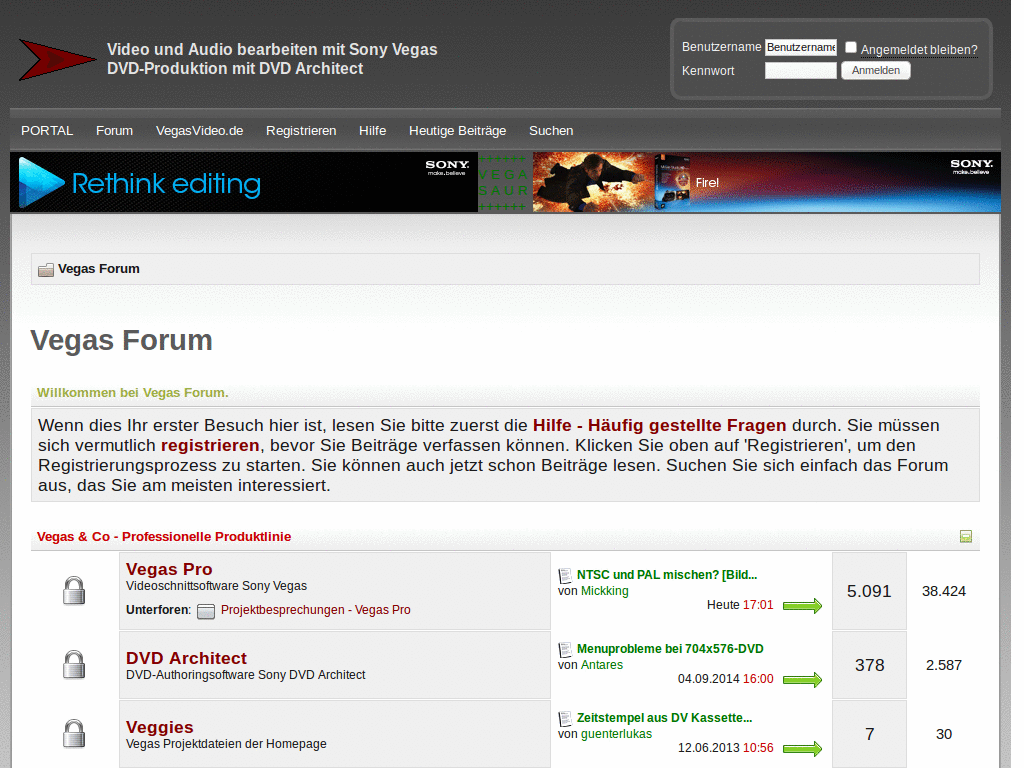Click the post icon next to Menuprobleme bei 704x576-DVD
This screenshot has width=1024, height=768.
coord(565,649)
